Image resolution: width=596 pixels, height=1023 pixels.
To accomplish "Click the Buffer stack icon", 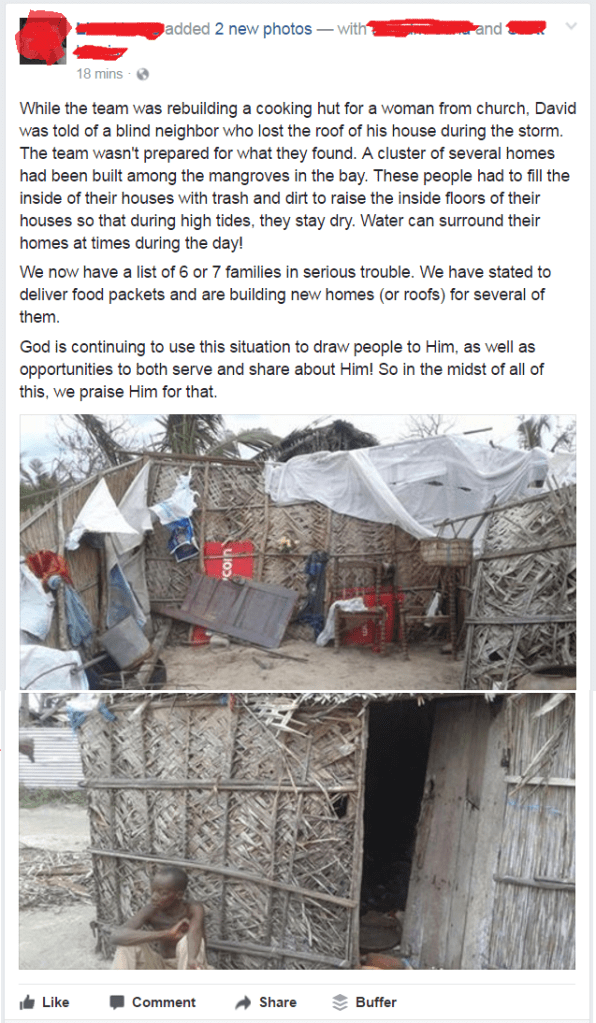I will [x=340, y=1002].
